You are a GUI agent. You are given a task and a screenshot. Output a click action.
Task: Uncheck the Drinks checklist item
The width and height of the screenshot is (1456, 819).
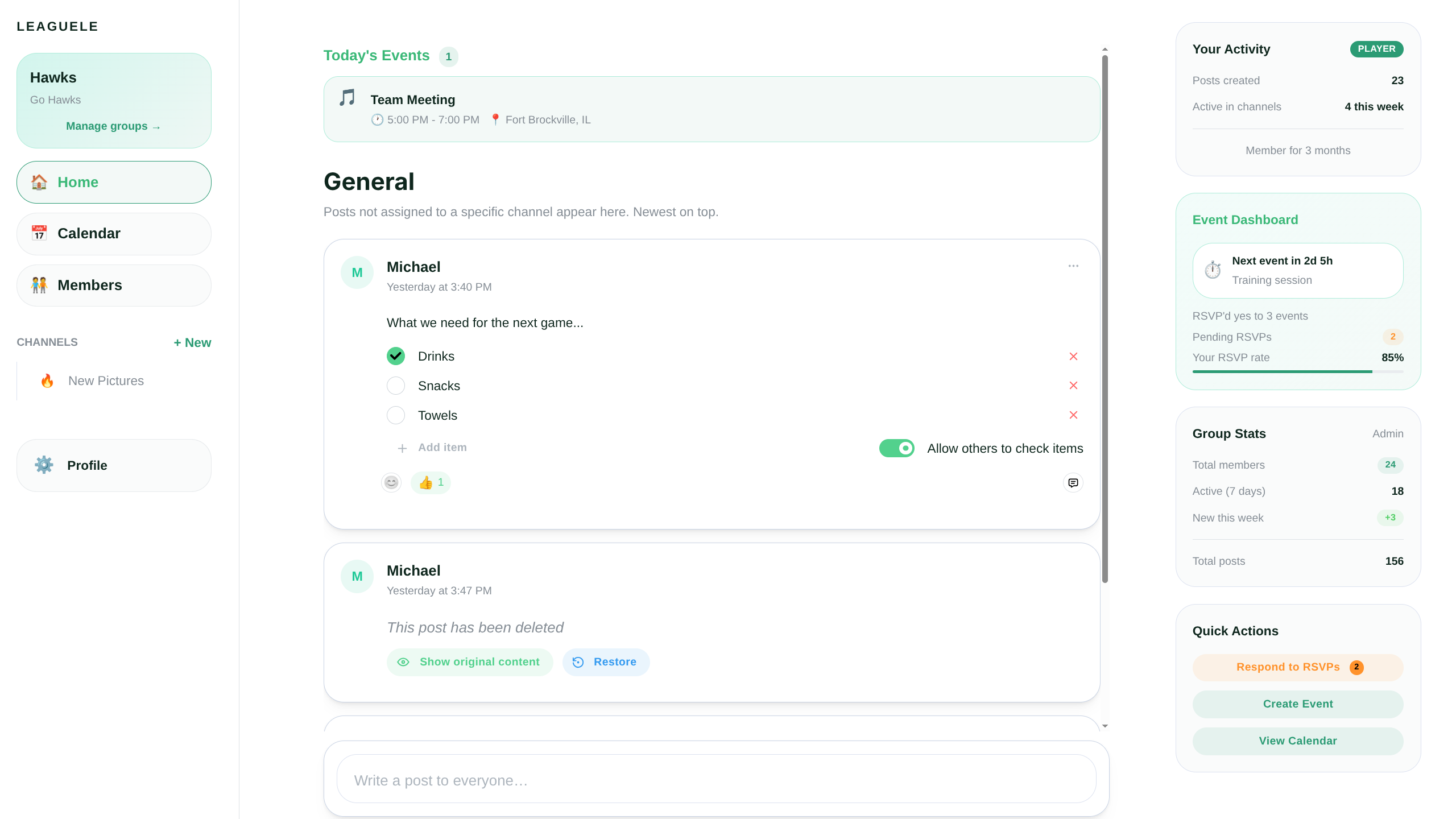(x=396, y=357)
